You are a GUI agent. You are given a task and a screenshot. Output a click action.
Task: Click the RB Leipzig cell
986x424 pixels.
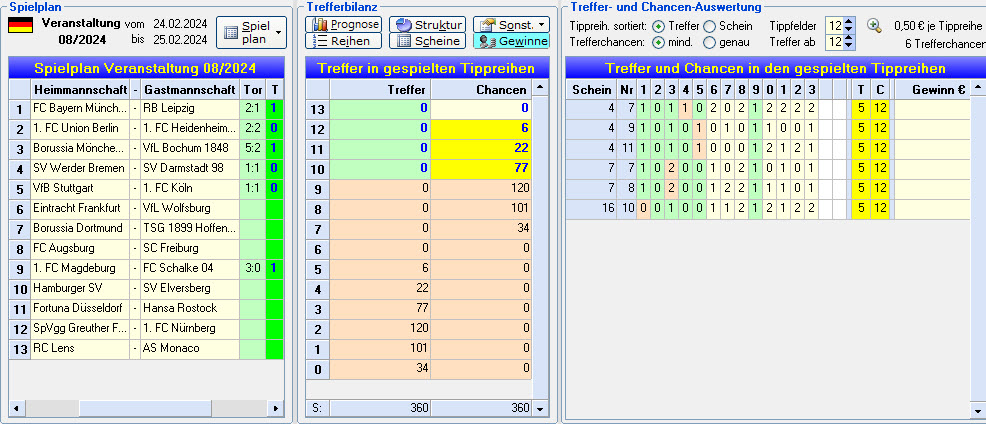click(190, 108)
